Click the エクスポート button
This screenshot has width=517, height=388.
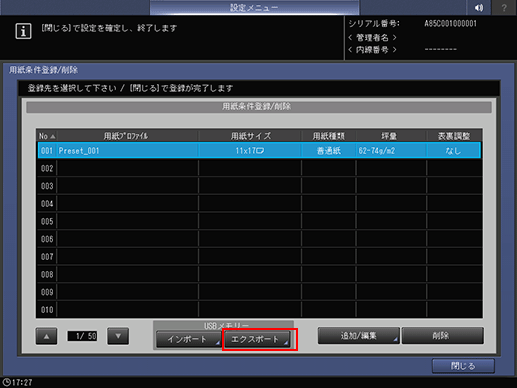coord(257,339)
